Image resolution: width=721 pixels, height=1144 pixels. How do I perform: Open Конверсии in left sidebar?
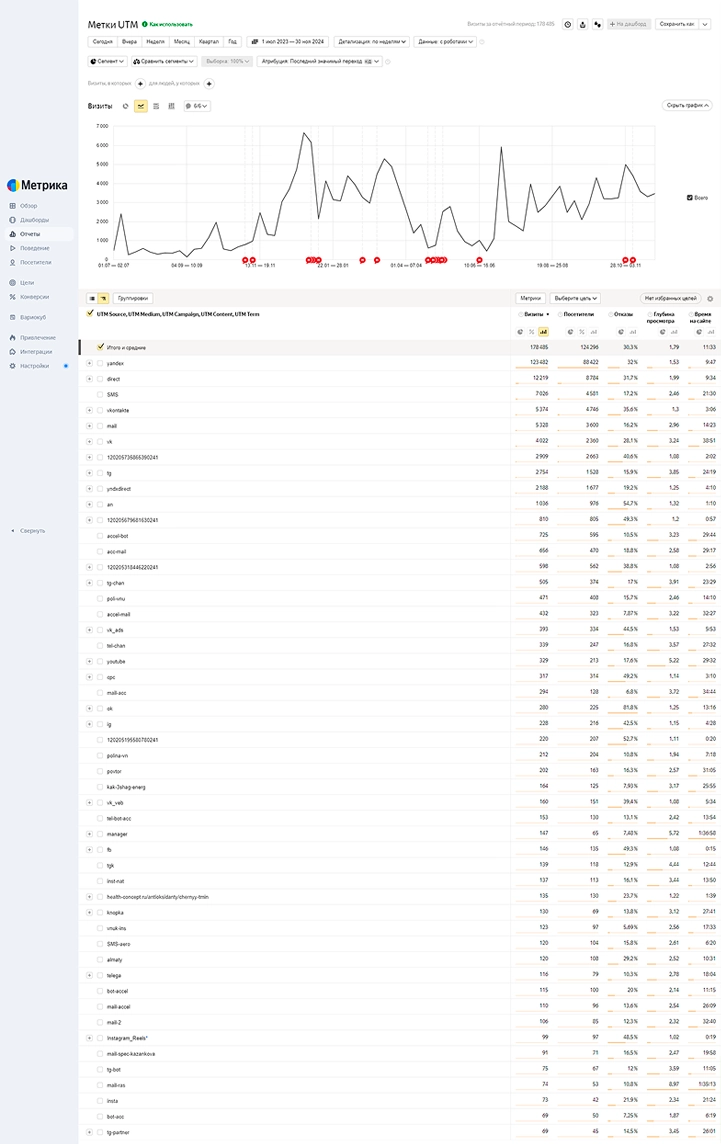34,297
